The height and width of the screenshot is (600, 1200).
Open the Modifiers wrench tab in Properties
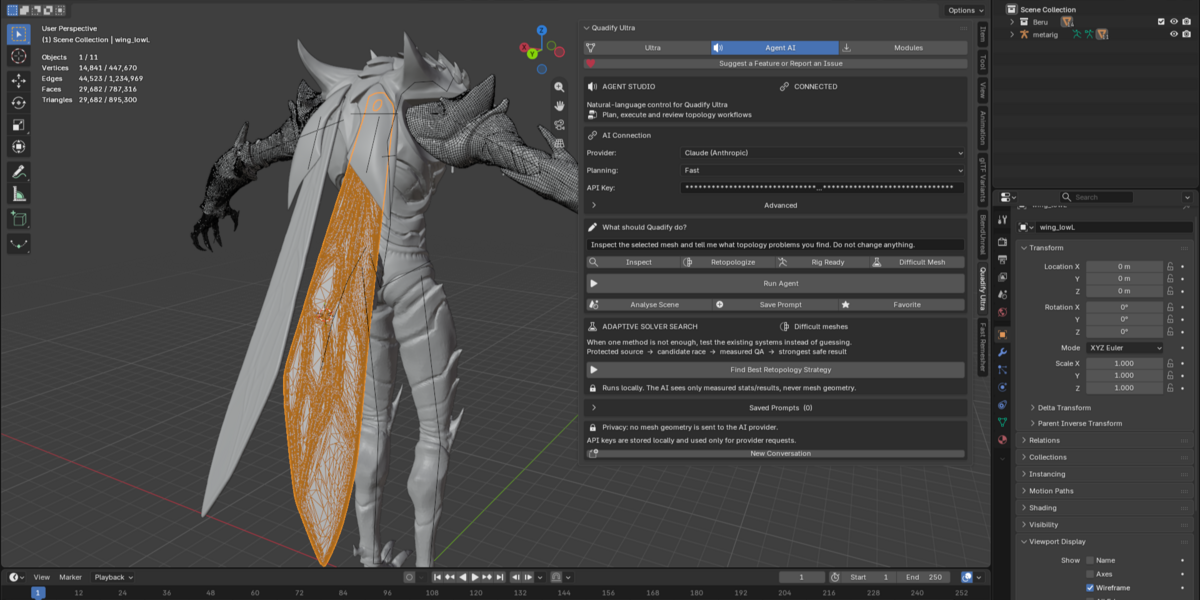(1002, 352)
